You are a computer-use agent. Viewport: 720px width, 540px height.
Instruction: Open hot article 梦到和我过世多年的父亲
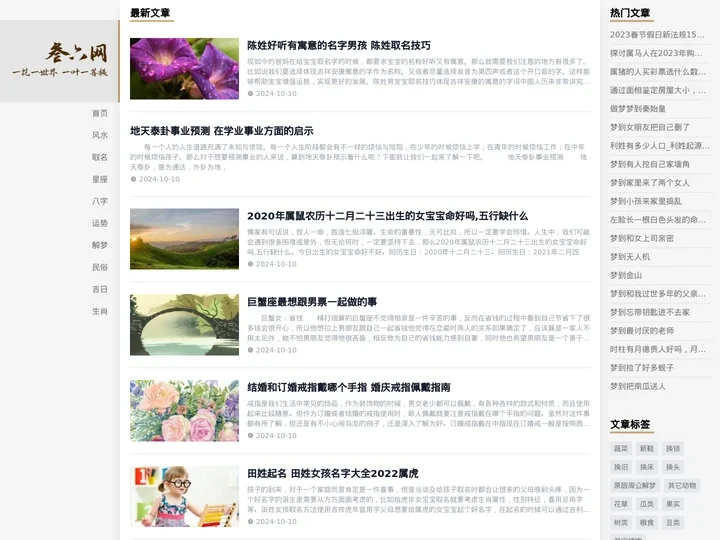(658, 293)
